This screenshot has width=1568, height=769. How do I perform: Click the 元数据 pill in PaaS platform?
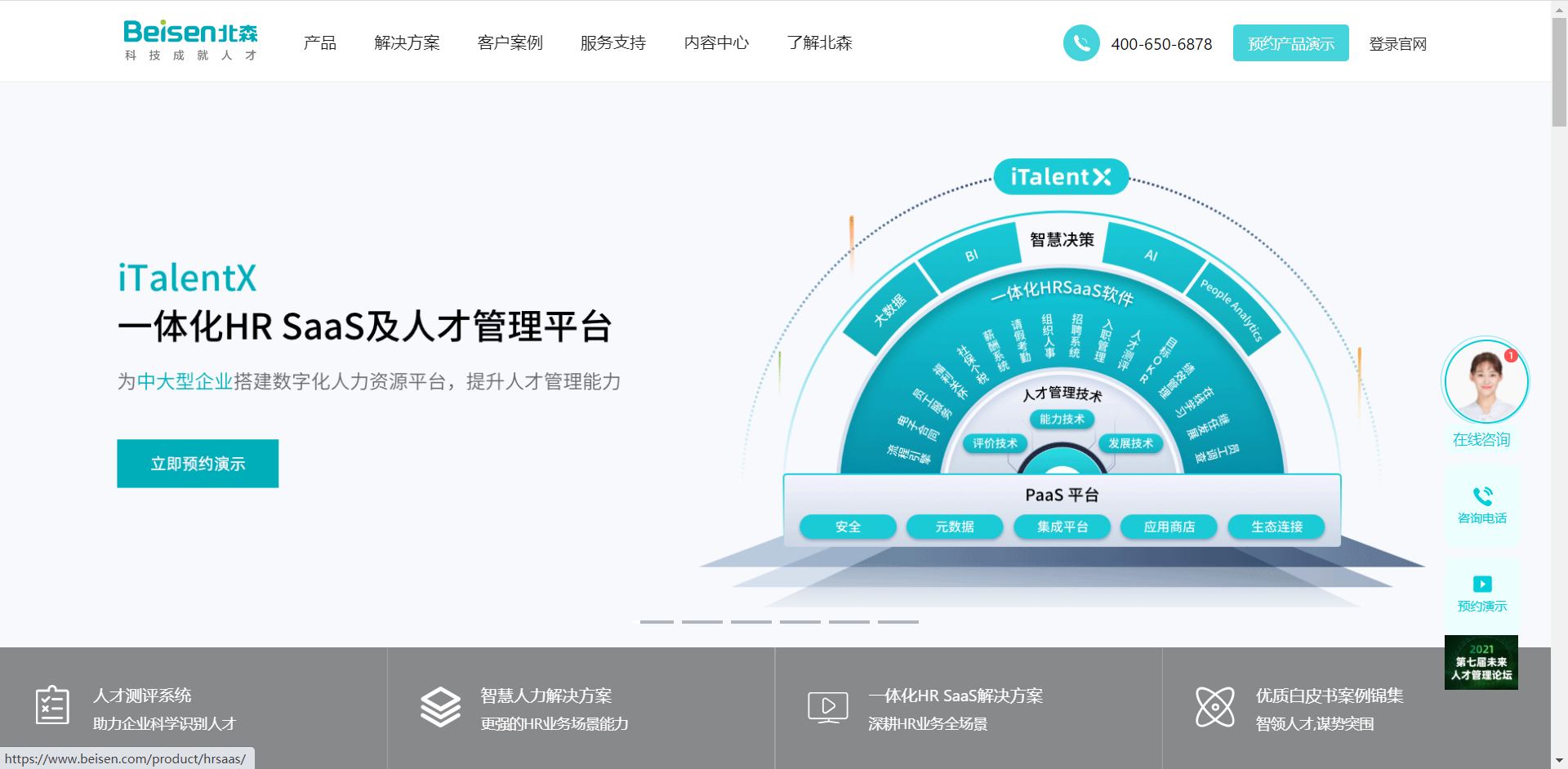(x=955, y=527)
